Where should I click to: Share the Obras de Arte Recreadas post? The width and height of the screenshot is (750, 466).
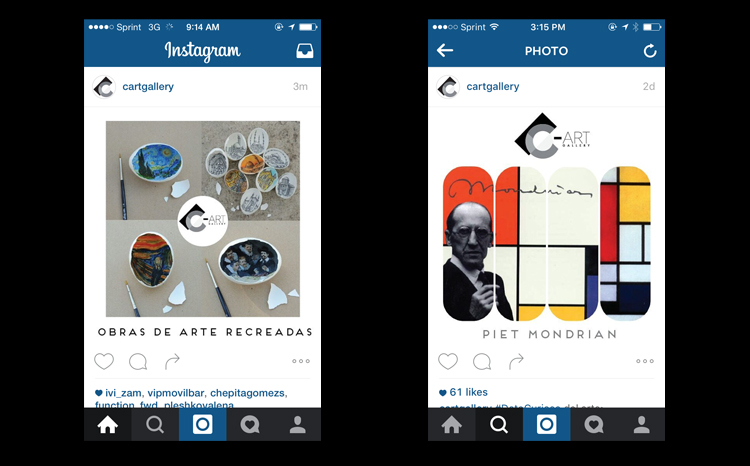(172, 361)
